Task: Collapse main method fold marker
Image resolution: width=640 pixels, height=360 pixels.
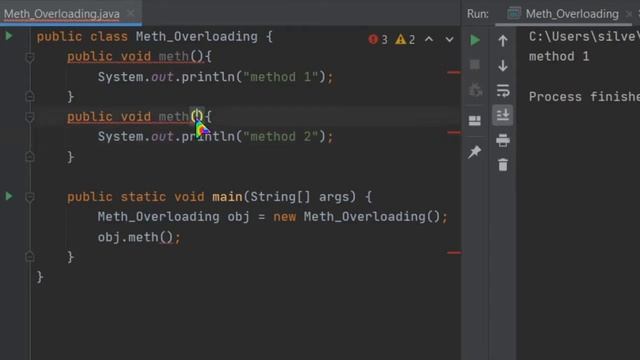Action: [30, 198]
